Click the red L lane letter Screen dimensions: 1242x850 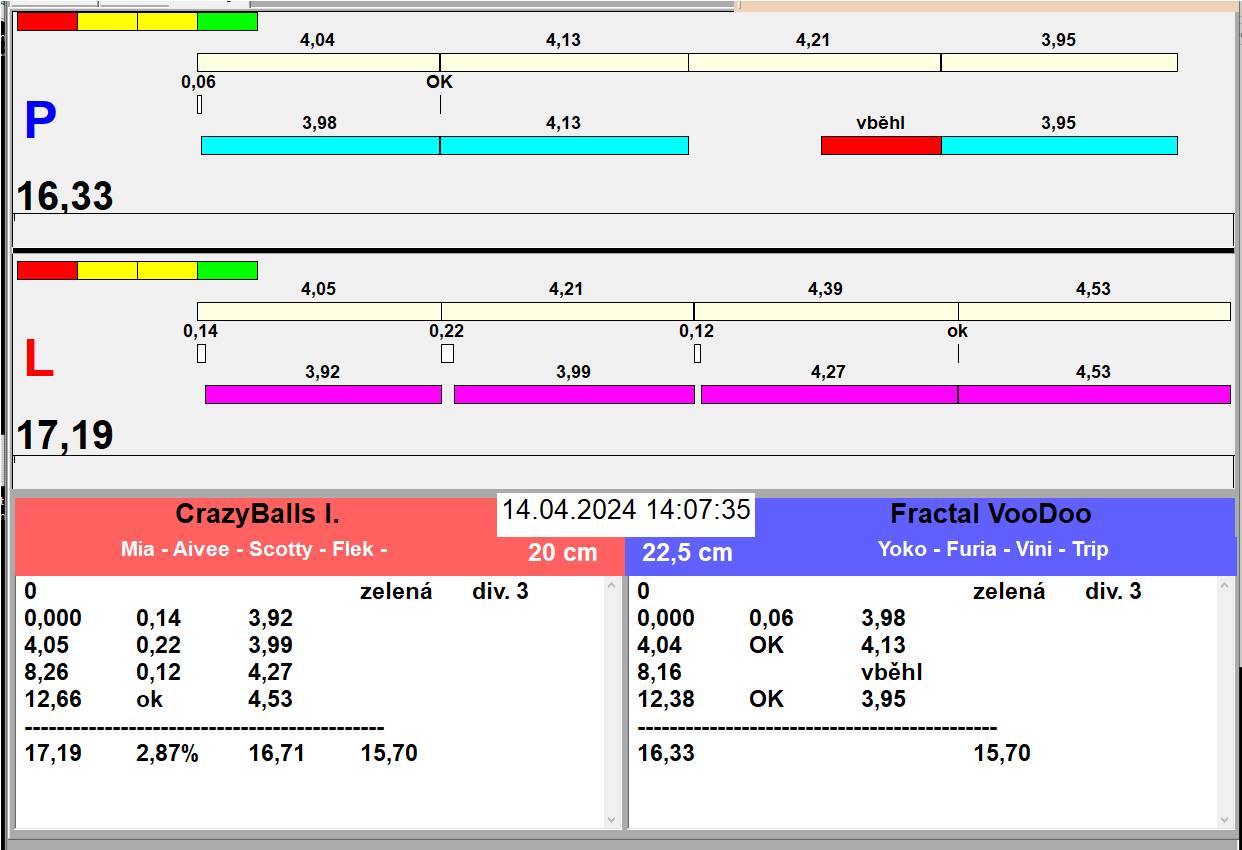38,360
